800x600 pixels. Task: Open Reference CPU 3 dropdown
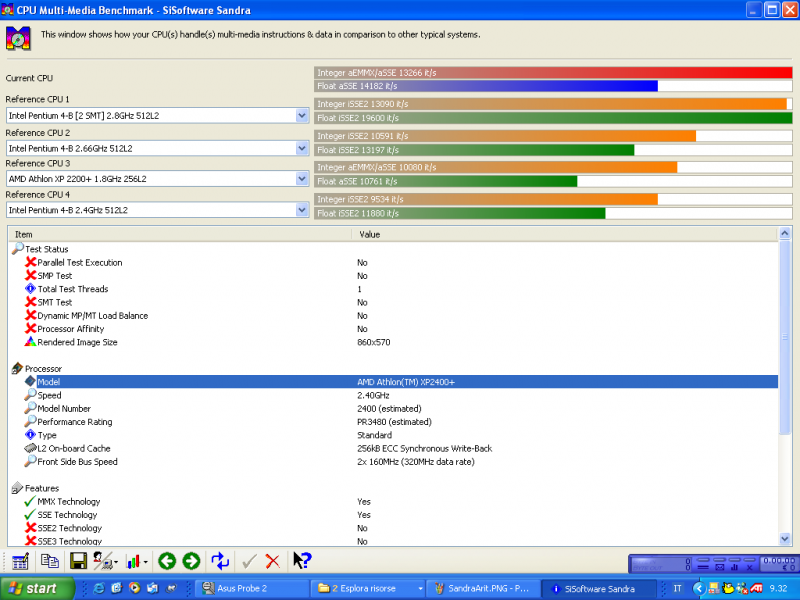click(x=302, y=179)
